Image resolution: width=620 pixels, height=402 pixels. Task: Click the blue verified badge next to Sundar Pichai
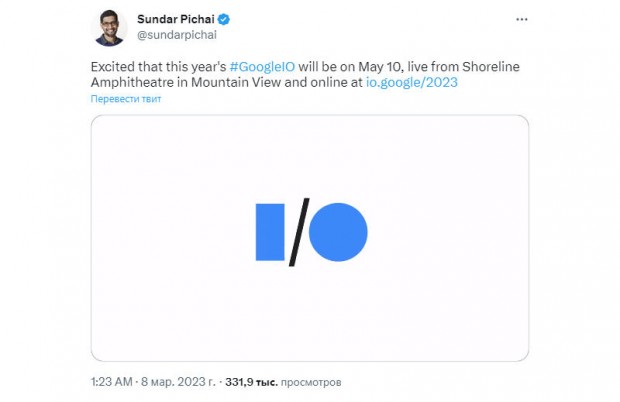[x=224, y=19]
